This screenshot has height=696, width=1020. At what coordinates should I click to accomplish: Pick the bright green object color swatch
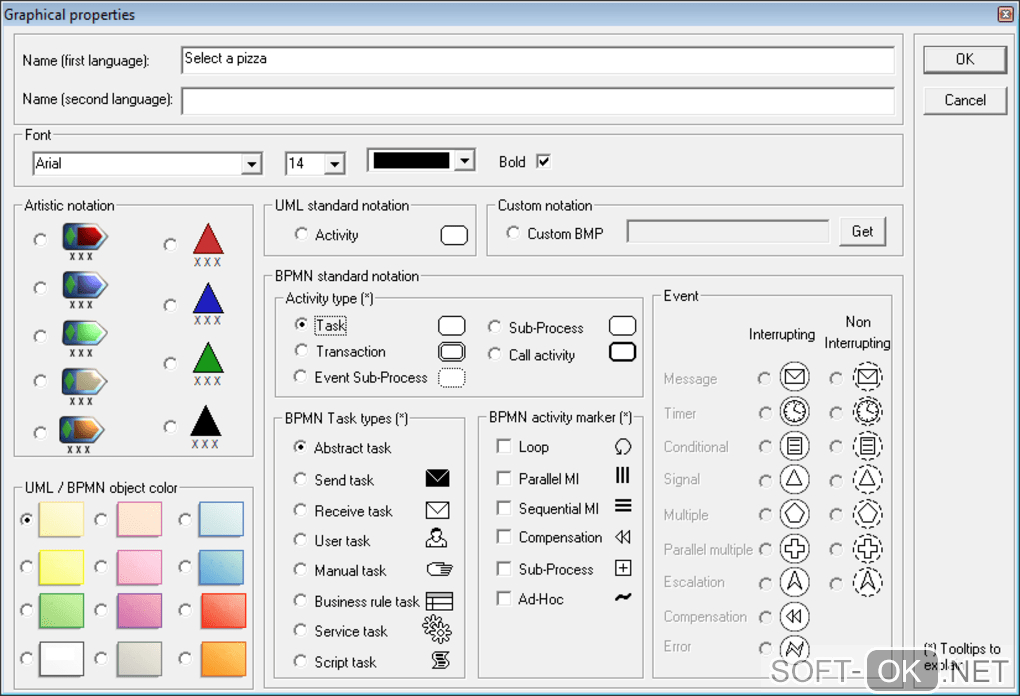click(x=61, y=610)
